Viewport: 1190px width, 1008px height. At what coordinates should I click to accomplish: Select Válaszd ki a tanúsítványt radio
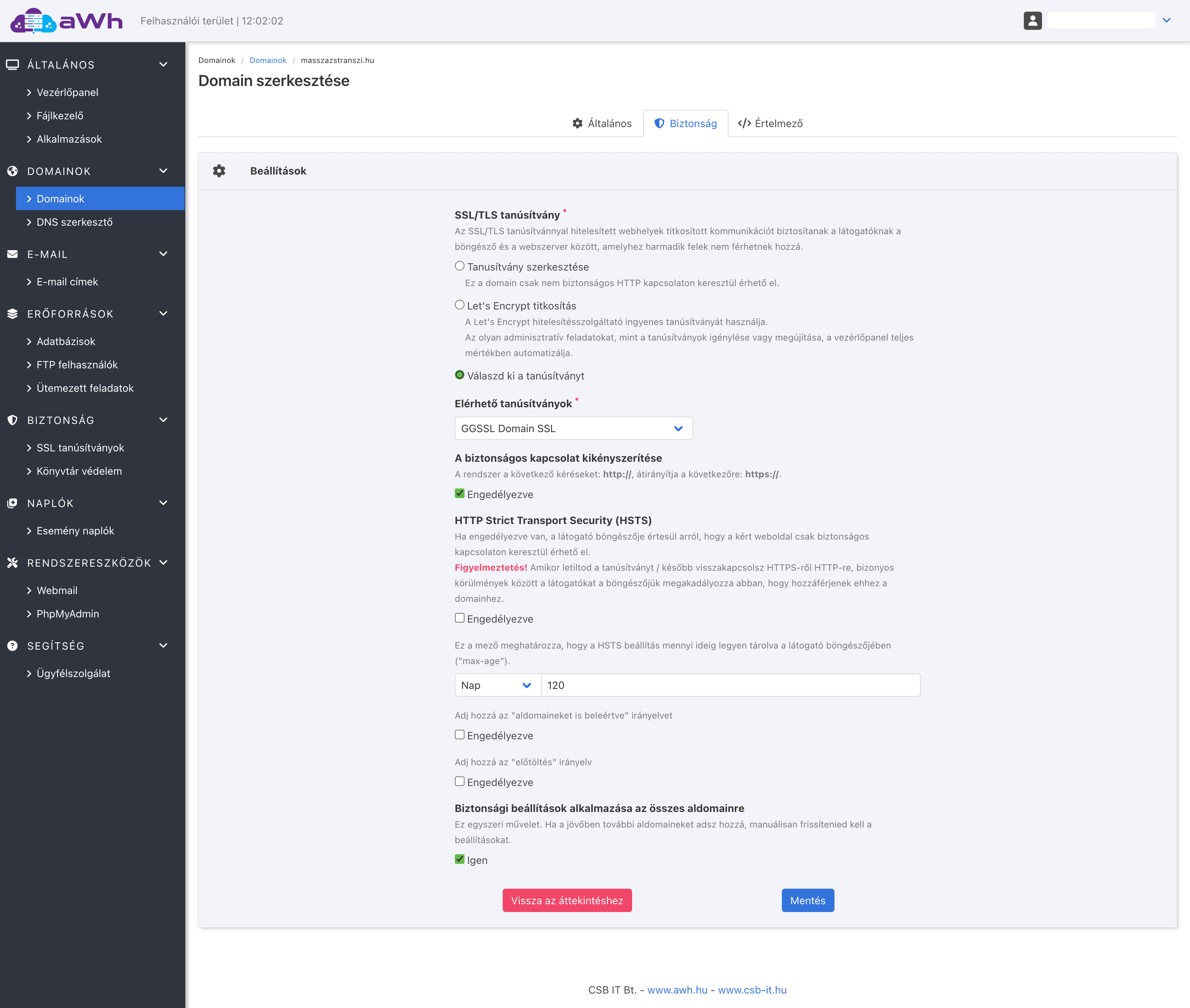[460, 375]
